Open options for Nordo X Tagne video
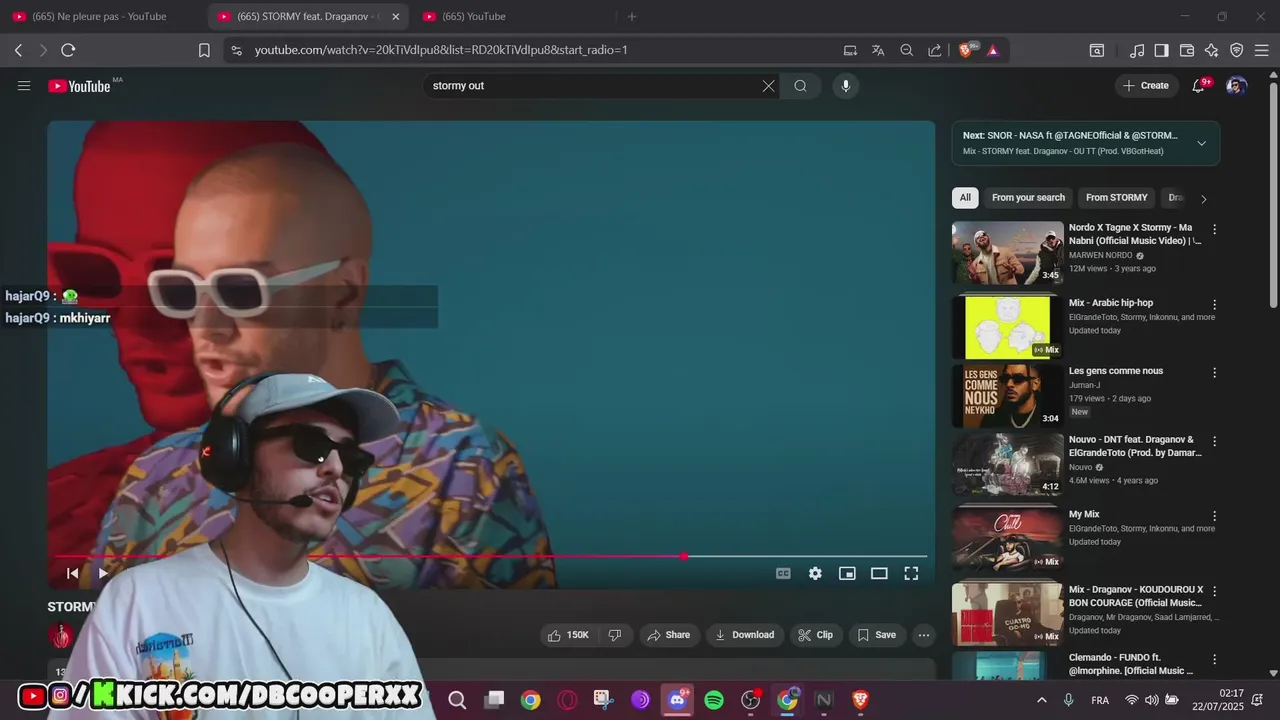The height and width of the screenshot is (720, 1280). tap(1215, 230)
